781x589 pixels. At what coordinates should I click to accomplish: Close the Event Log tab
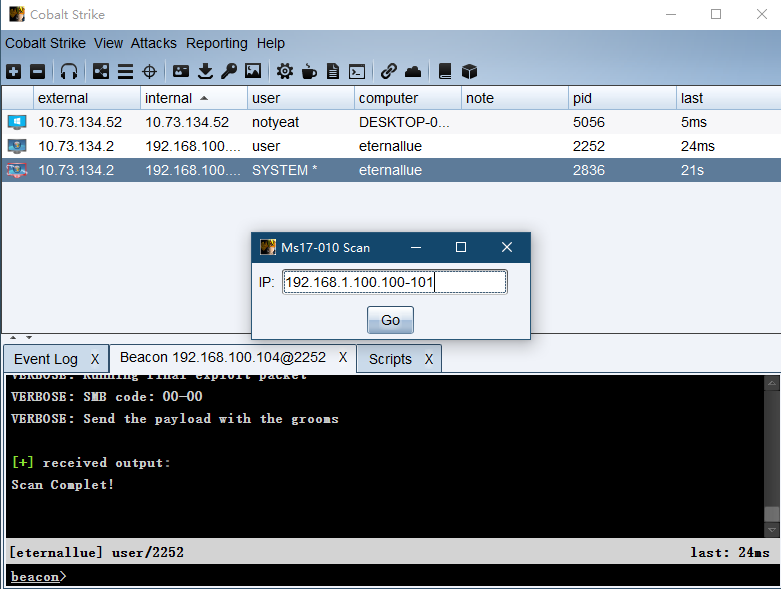click(95, 359)
